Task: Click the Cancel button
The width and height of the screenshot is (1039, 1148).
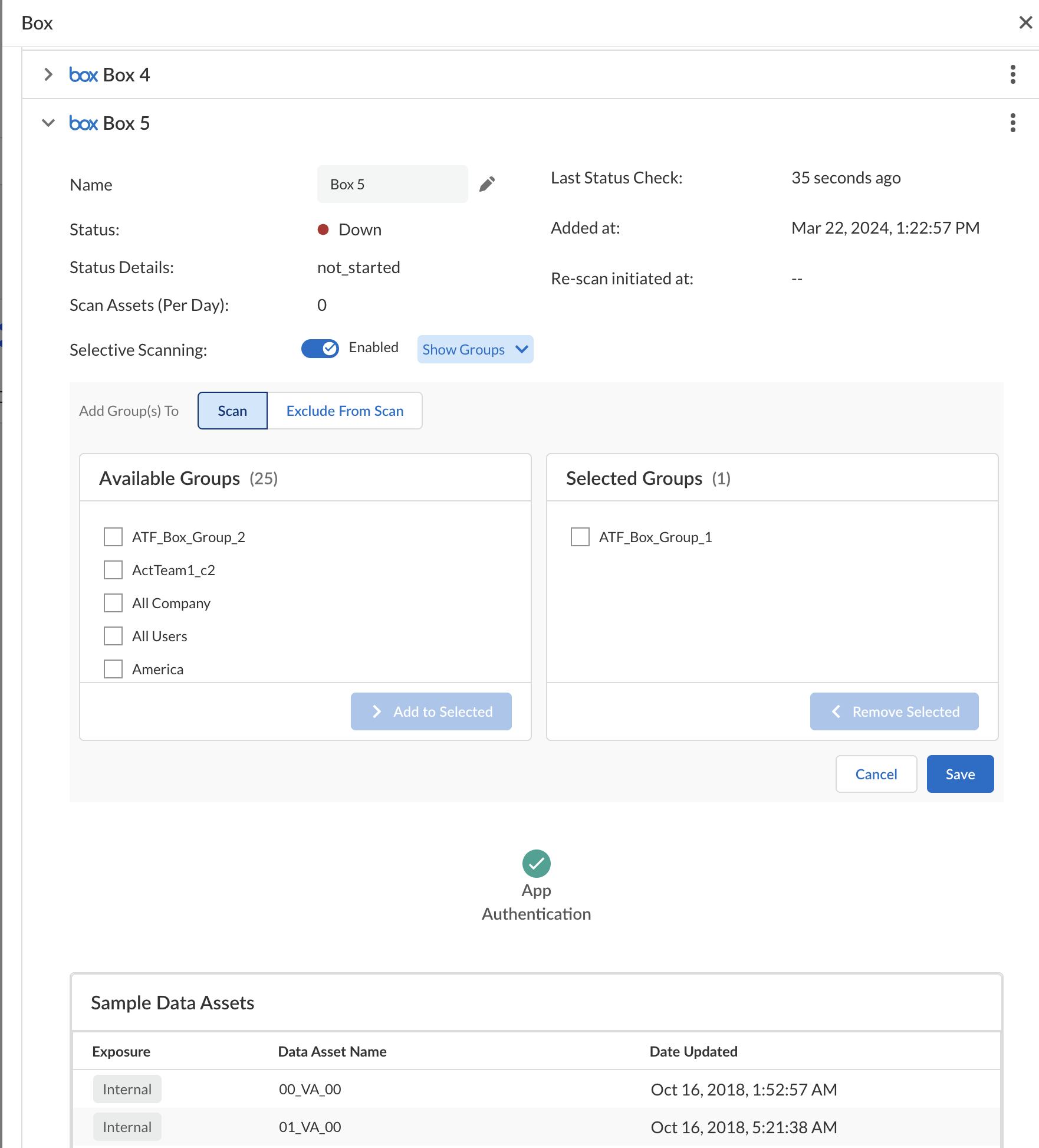Action: coord(876,774)
